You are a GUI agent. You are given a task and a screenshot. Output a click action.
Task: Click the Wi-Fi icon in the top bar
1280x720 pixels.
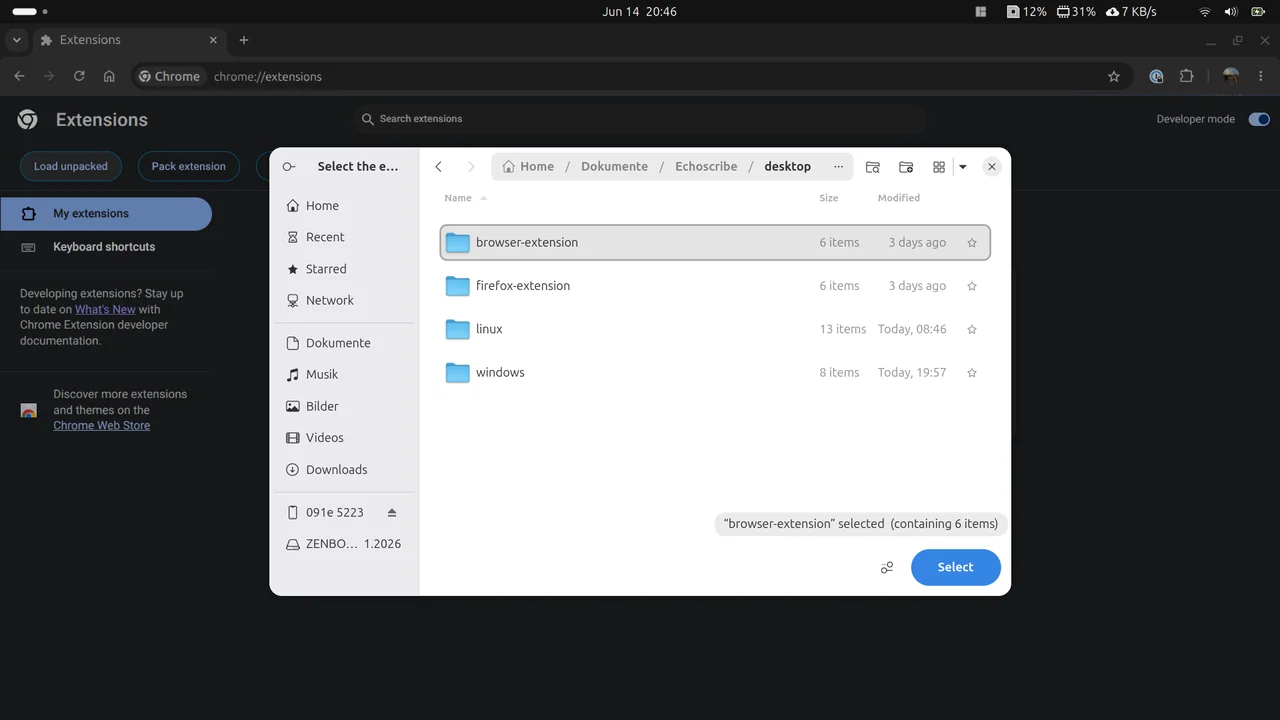1205,12
